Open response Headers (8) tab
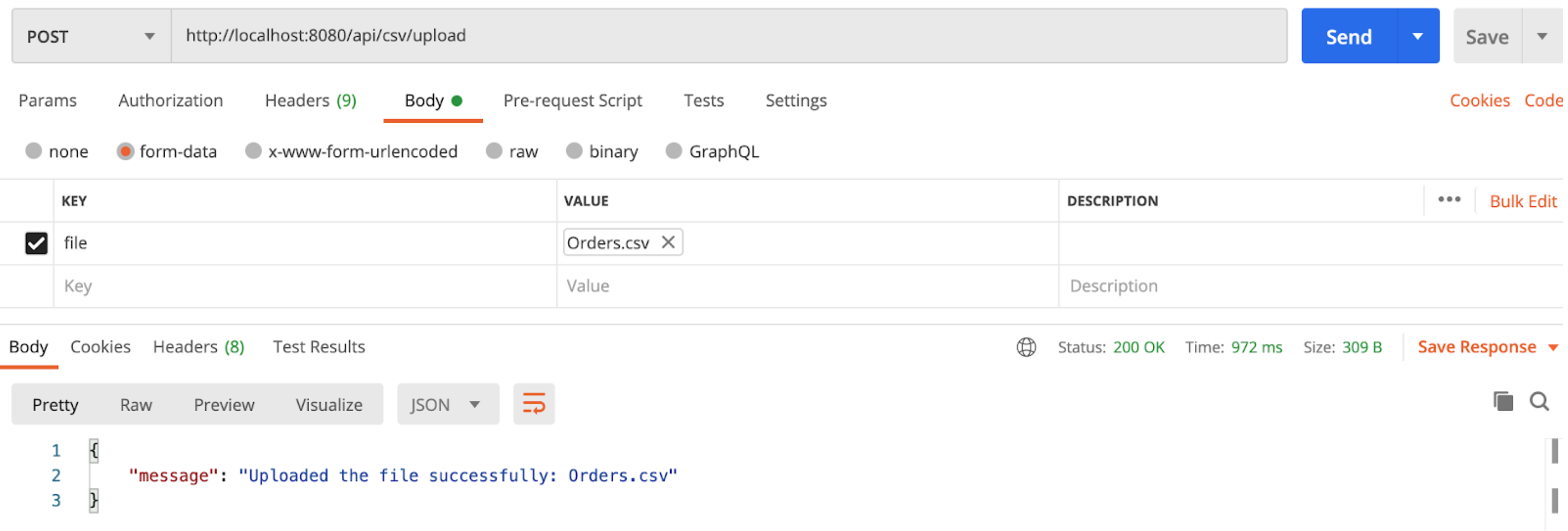Screen dimensions: 1568x531 pos(199,347)
